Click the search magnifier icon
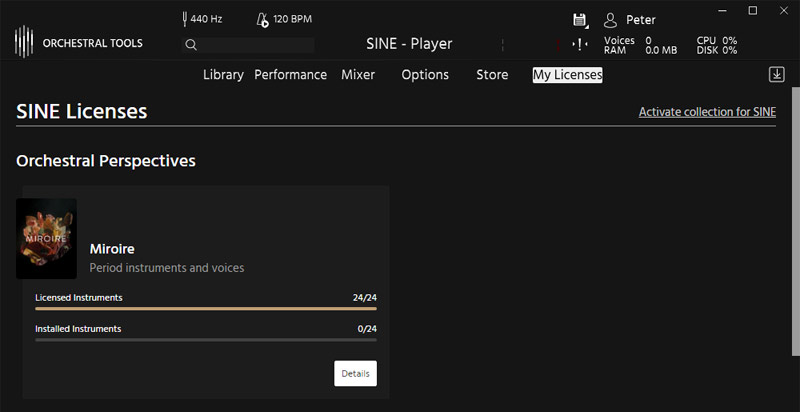Image resolution: width=800 pixels, height=412 pixels. click(x=191, y=45)
